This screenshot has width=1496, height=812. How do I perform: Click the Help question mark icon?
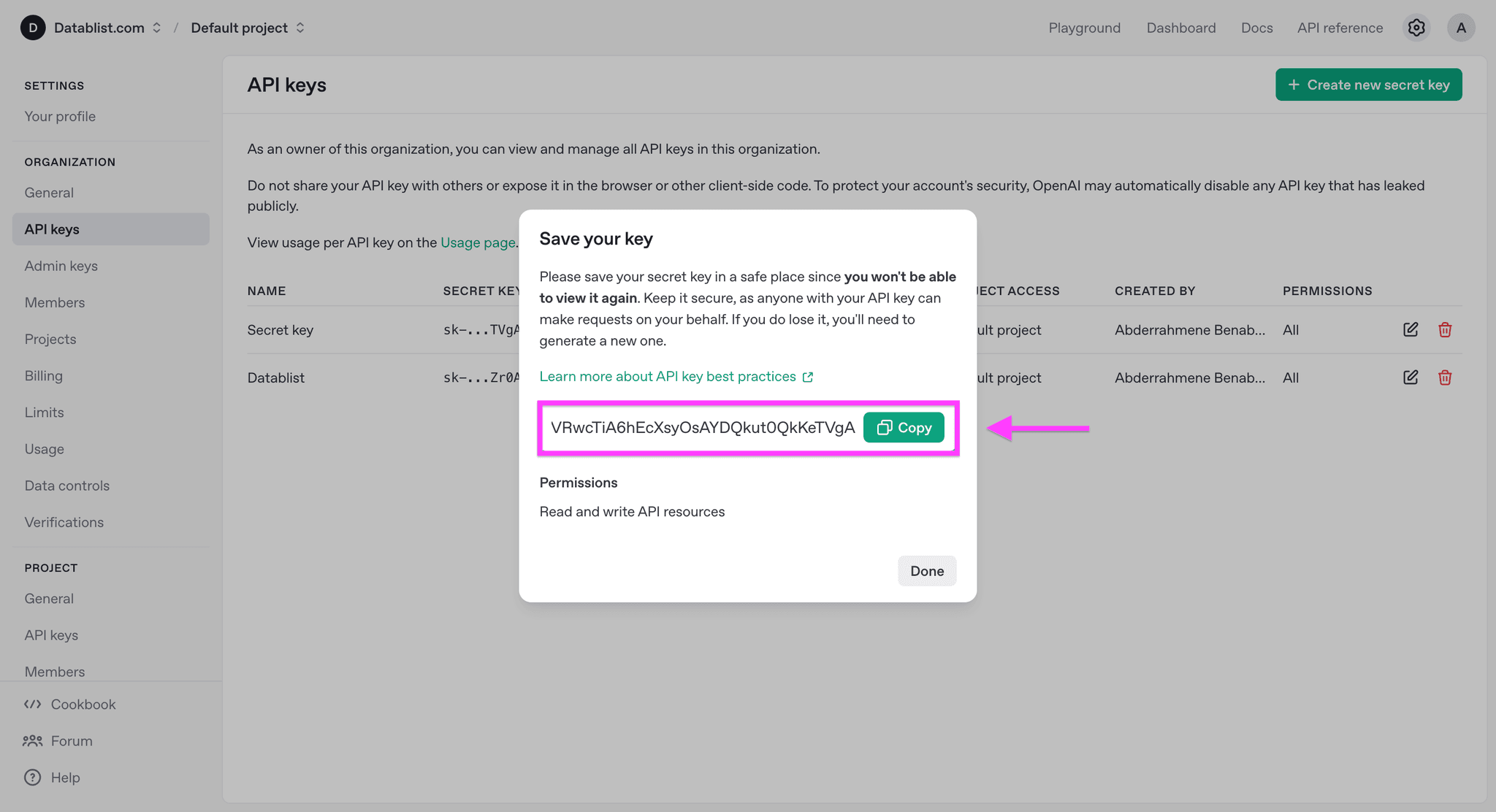[x=32, y=777]
